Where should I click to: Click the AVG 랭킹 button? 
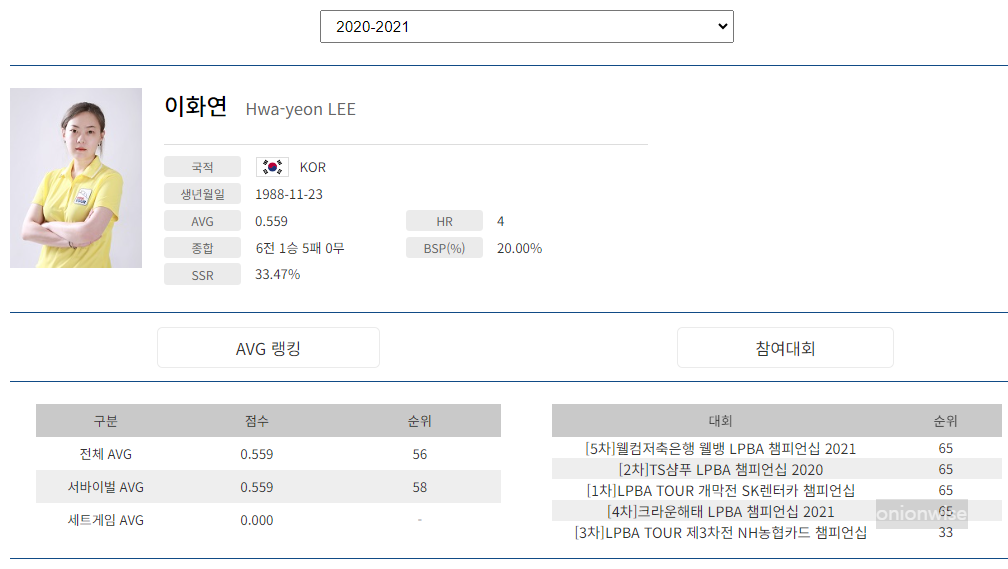pos(268,348)
